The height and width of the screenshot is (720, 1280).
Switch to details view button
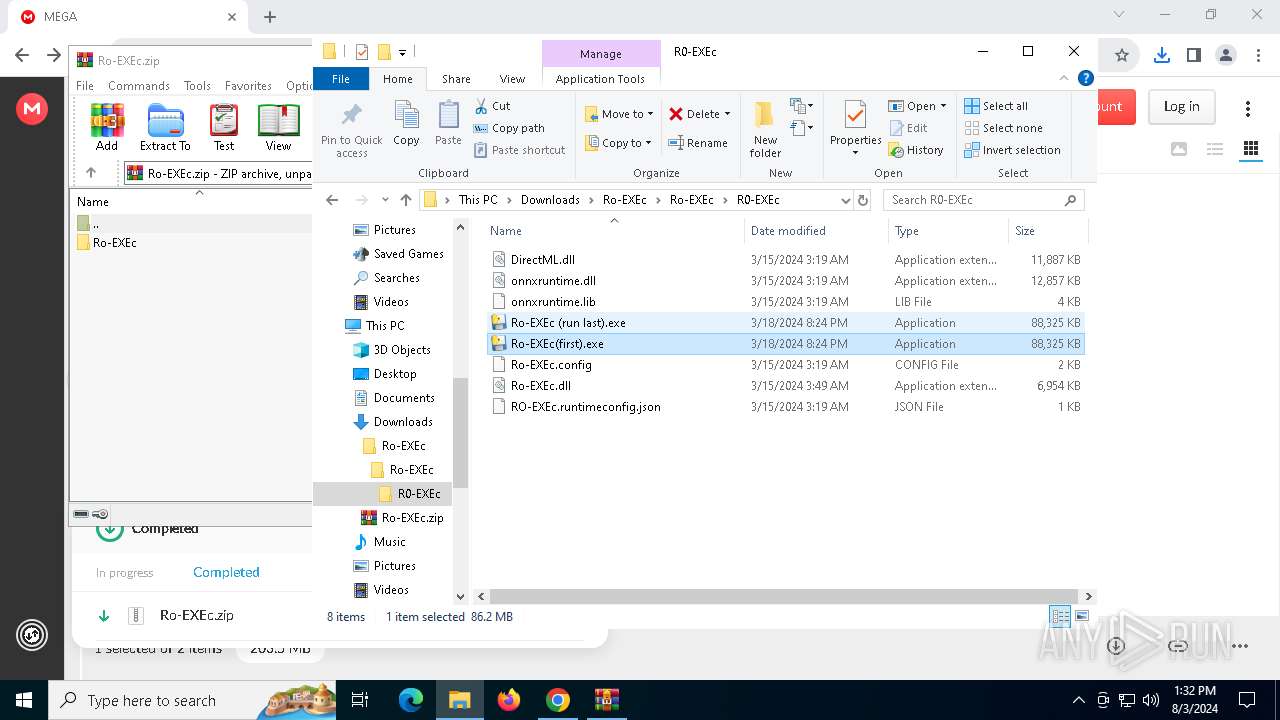1060,616
